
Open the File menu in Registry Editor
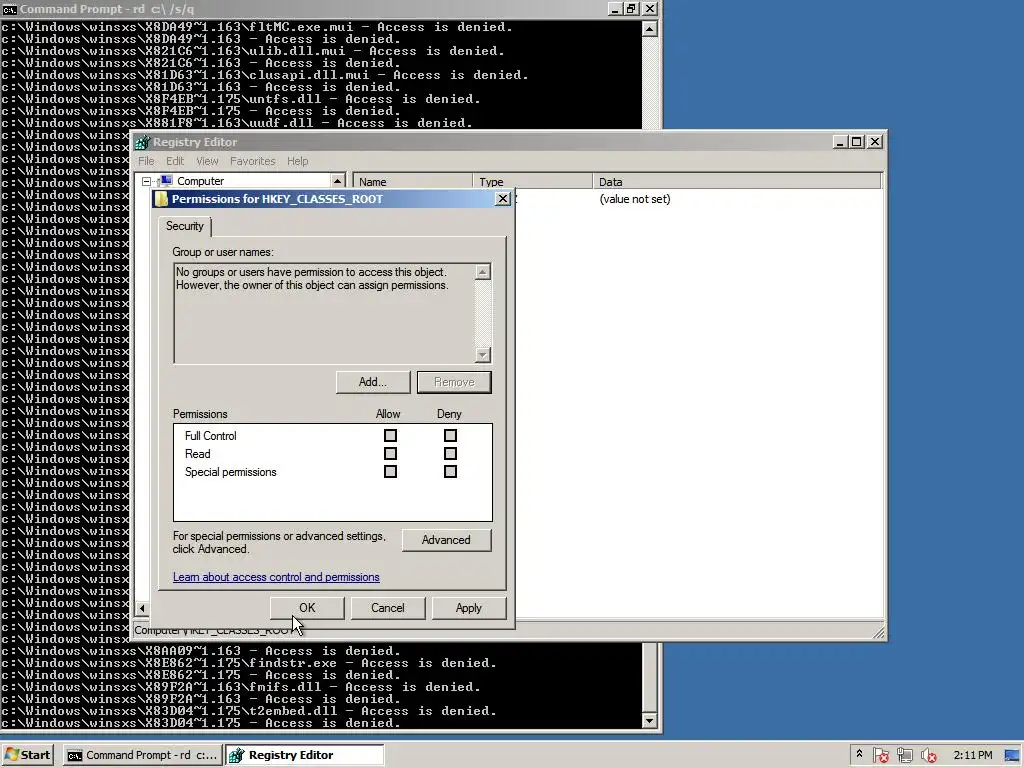[x=146, y=161]
